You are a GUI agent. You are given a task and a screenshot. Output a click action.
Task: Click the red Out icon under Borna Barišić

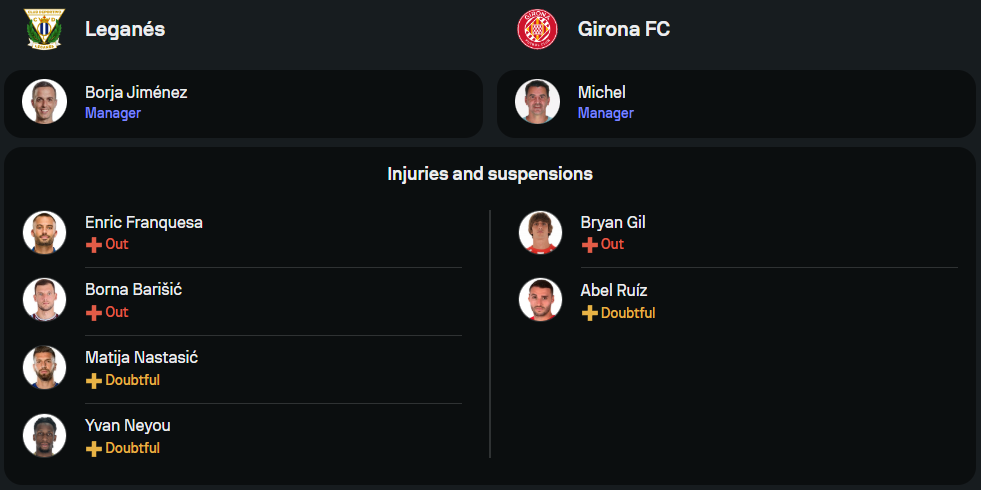click(94, 313)
